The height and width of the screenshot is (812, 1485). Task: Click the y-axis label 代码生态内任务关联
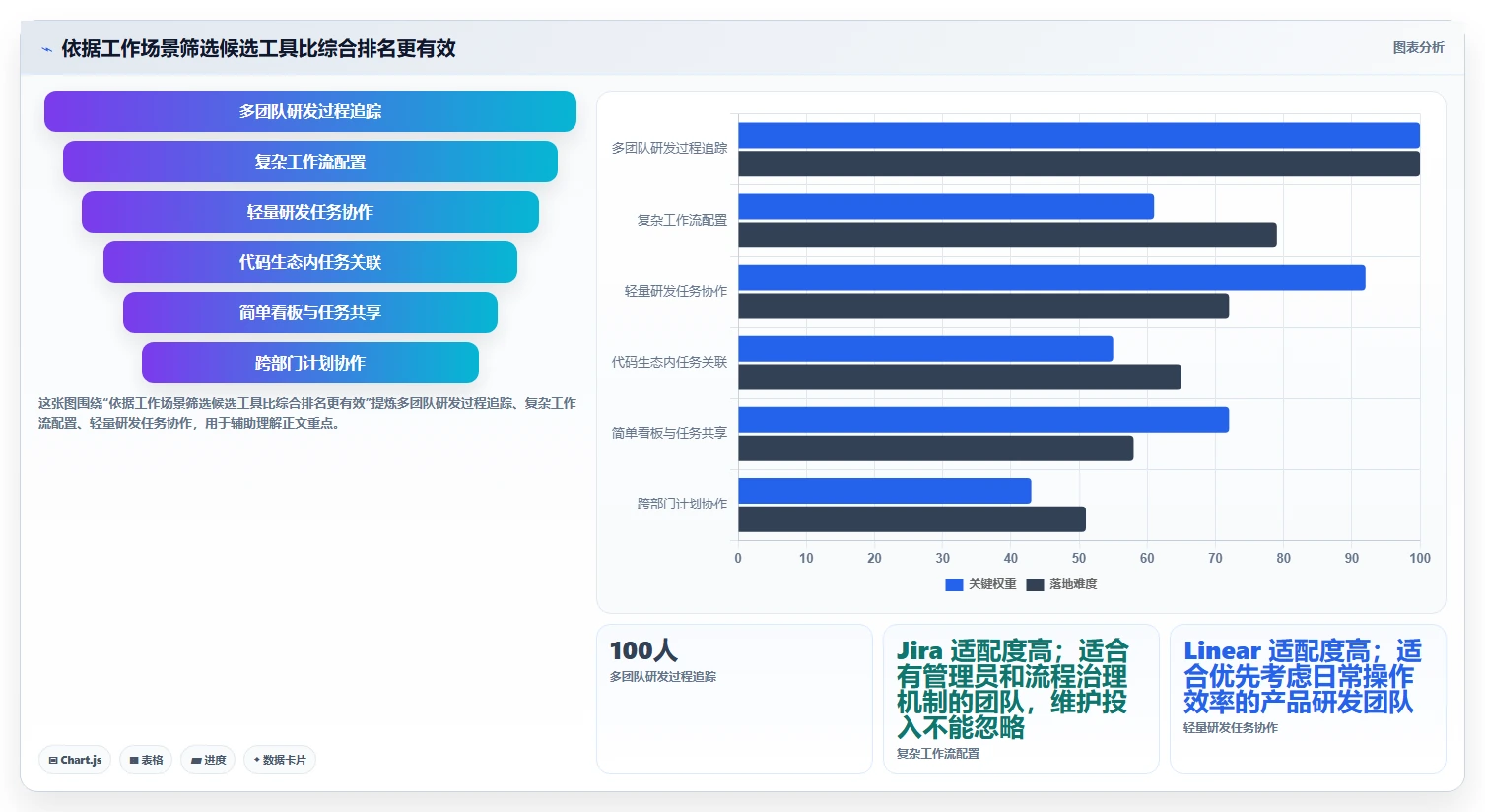point(669,362)
